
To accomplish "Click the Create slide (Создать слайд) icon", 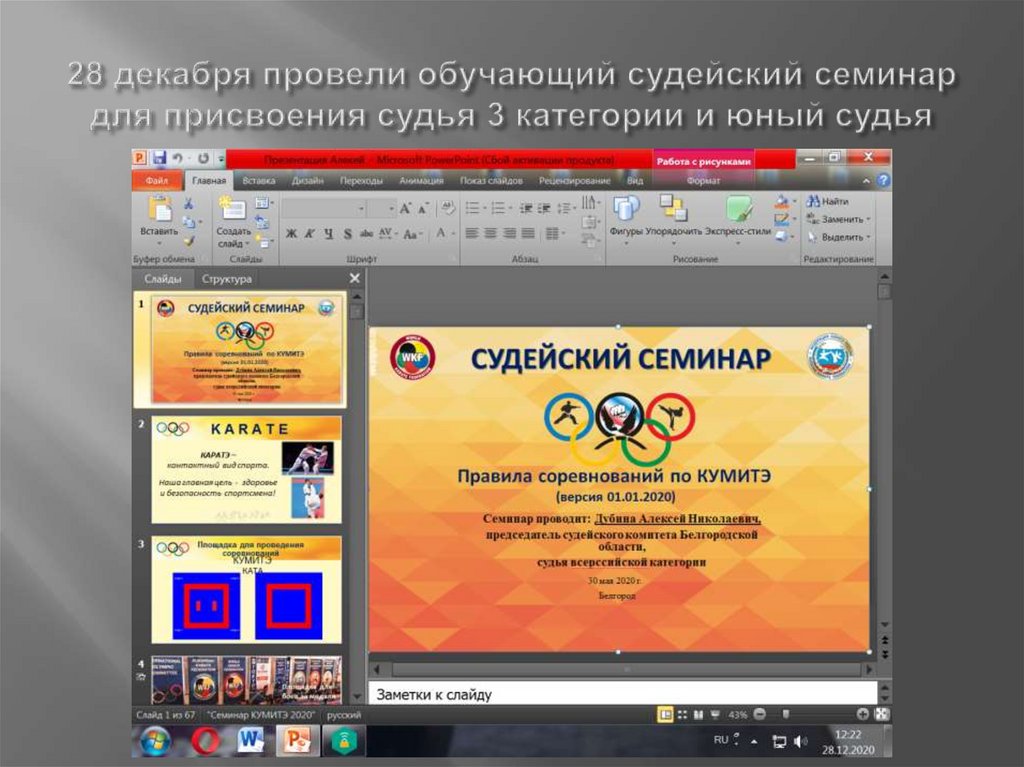I will click(232, 210).
